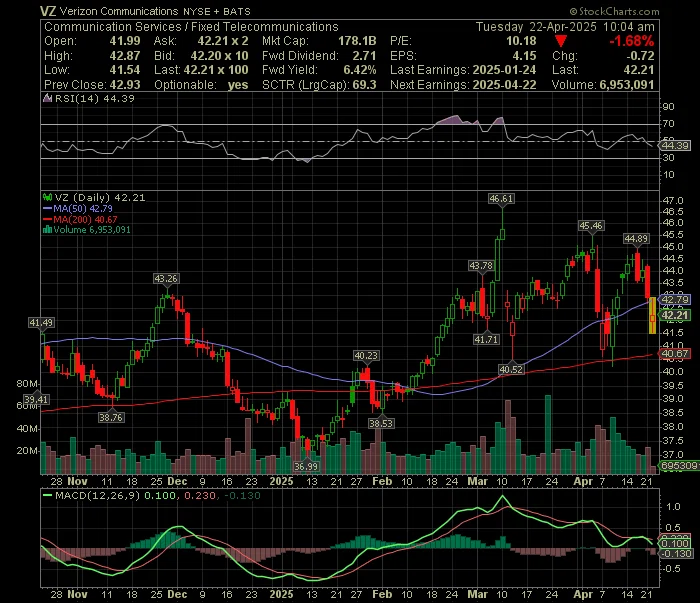Click the Tuesday 22-Apr-2025 10:04 am timestamp
The image size is (700, 603).
pos(565,27)
